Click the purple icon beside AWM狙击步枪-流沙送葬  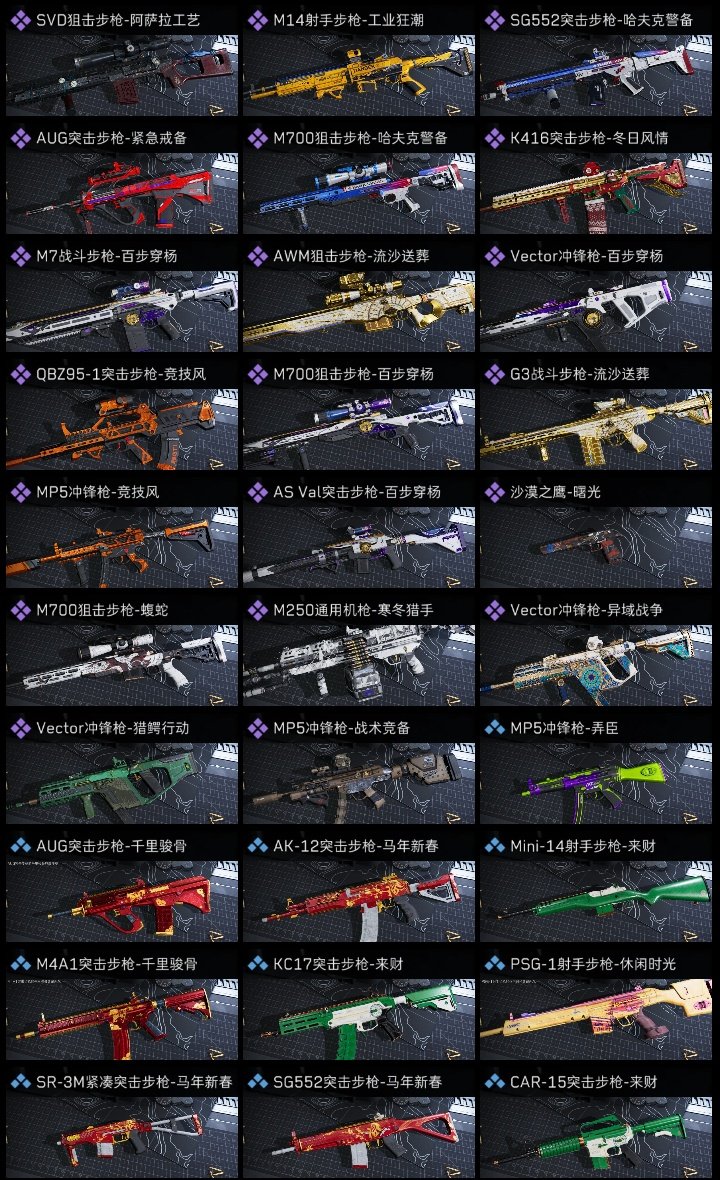click(x=257, y=256)
